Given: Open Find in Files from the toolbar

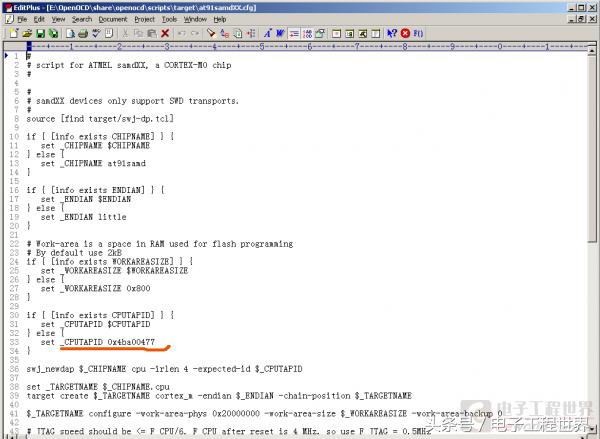Looking at the screenshot, I should tap(238, 33).
